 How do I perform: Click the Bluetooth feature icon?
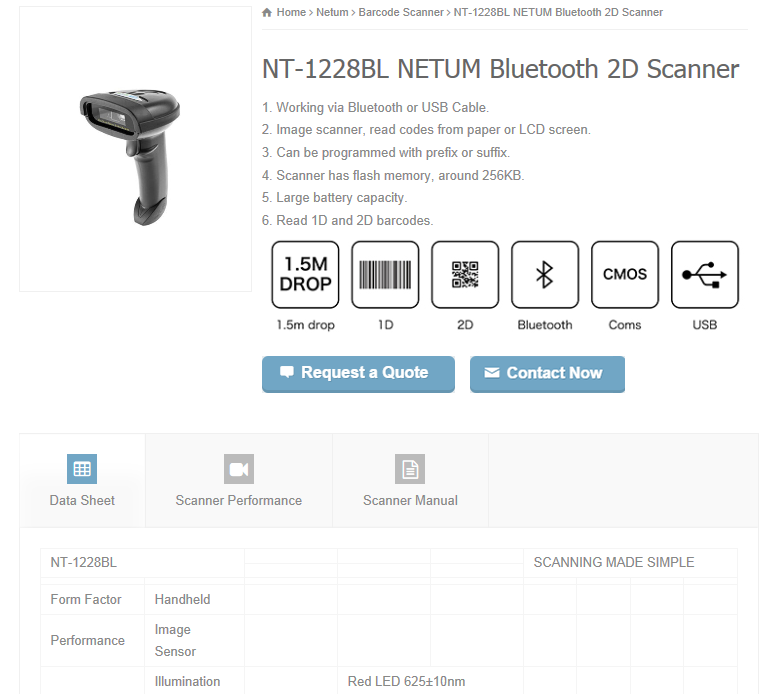[x=545, y=274]
